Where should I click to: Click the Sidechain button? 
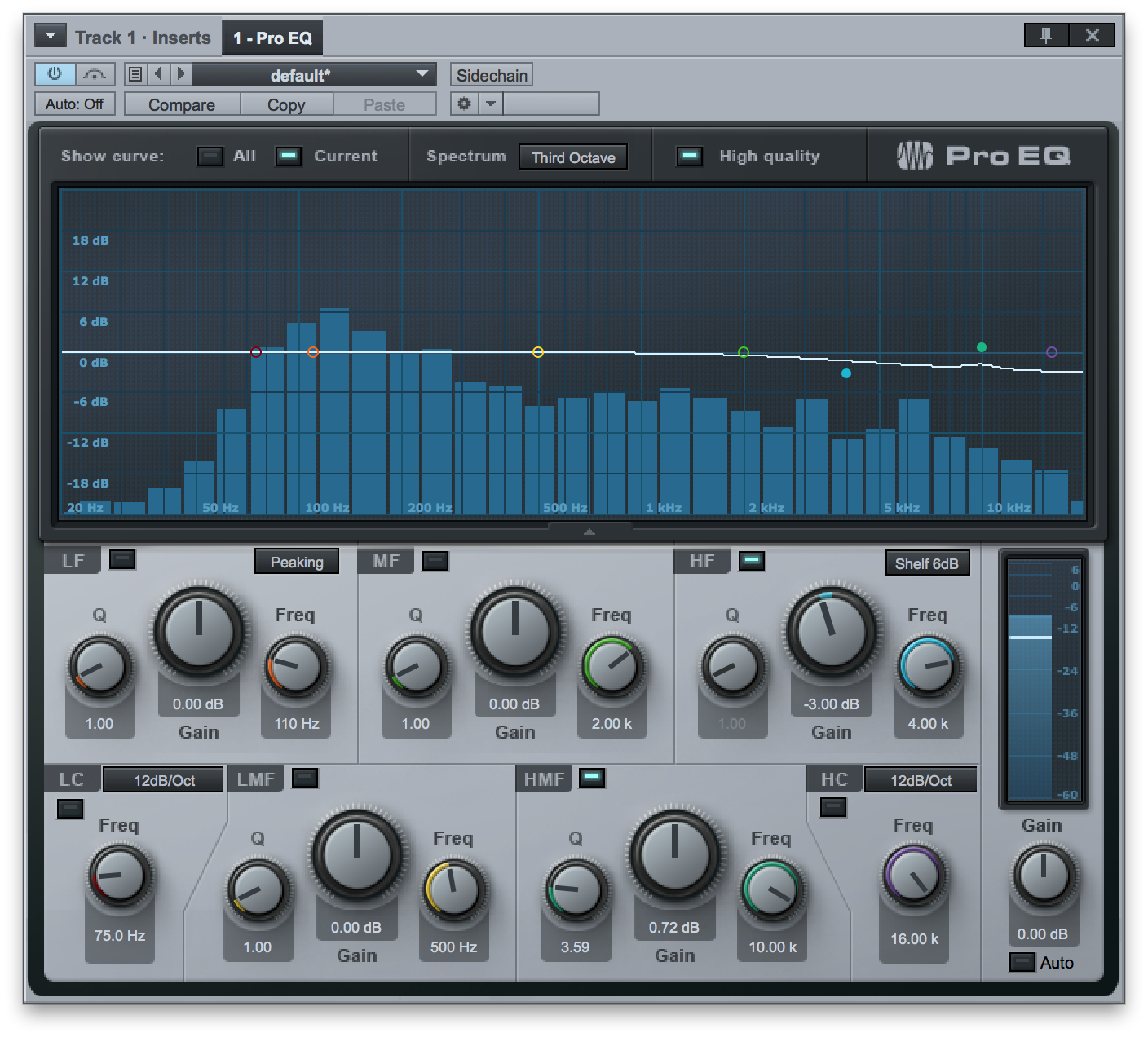(492, 75)
